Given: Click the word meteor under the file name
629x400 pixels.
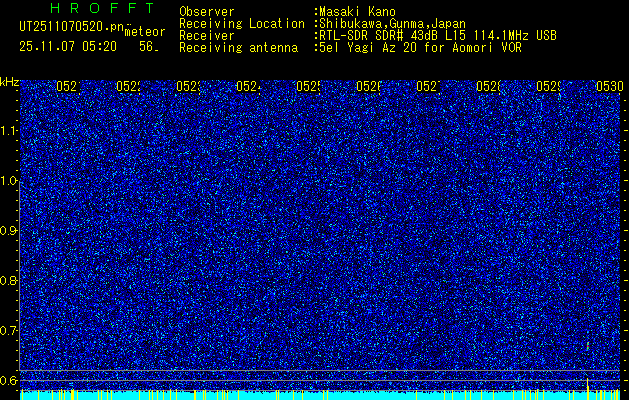Looking at the screenshot, I should (145, 32).
